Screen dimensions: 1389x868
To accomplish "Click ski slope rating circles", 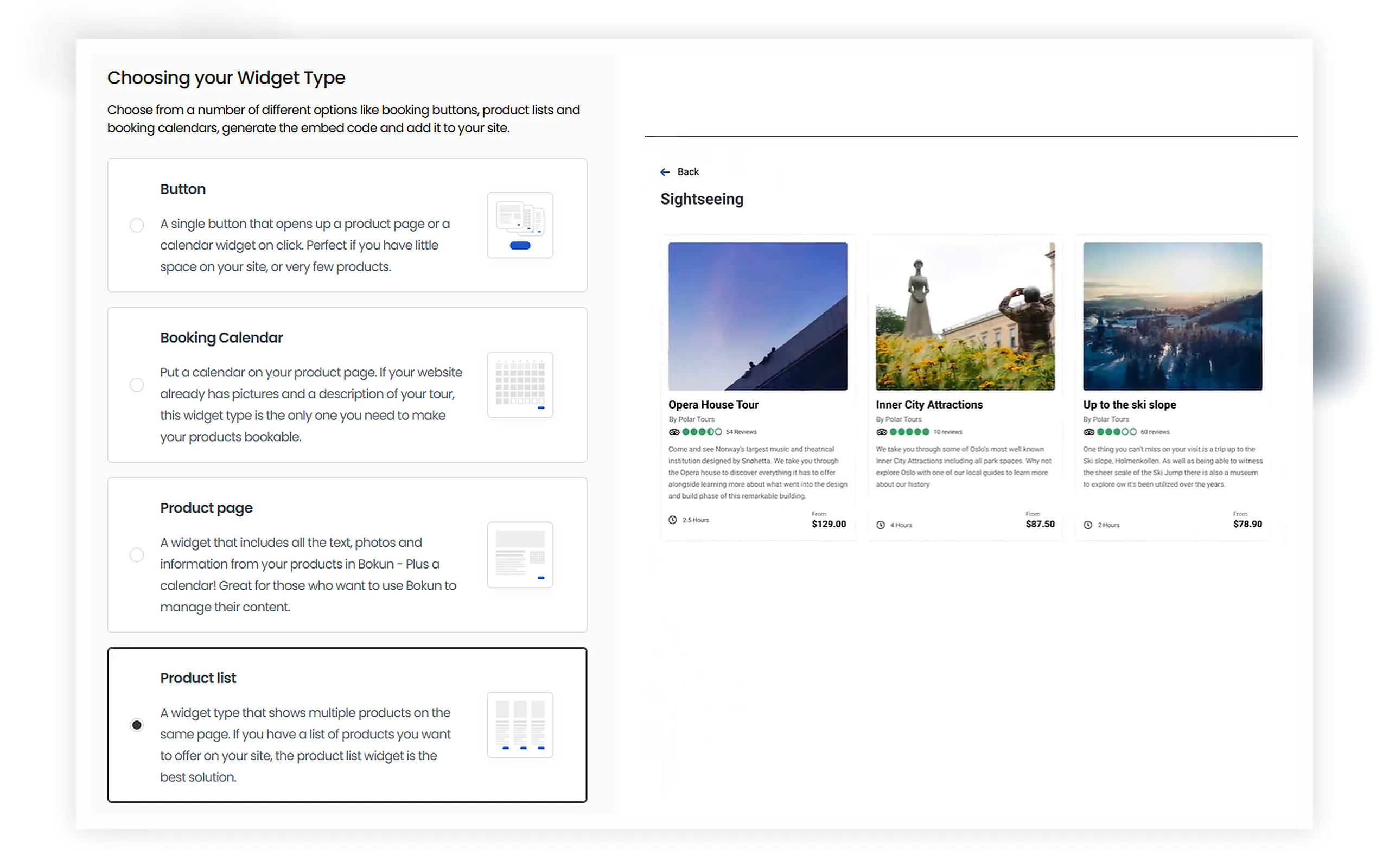I will tap(1117, 432).
